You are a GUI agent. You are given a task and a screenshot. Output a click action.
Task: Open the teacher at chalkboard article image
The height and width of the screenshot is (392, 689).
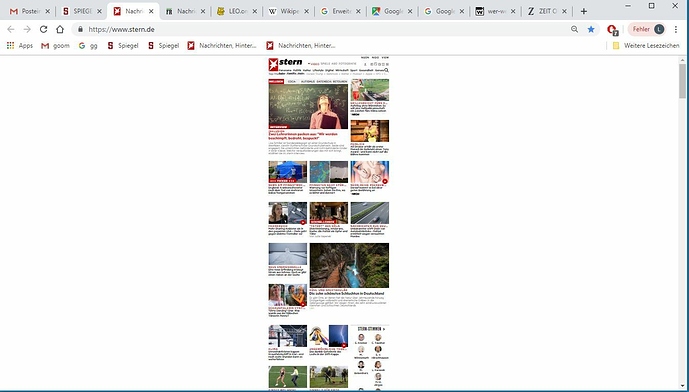pyautogui.click(x=308, y=106)
